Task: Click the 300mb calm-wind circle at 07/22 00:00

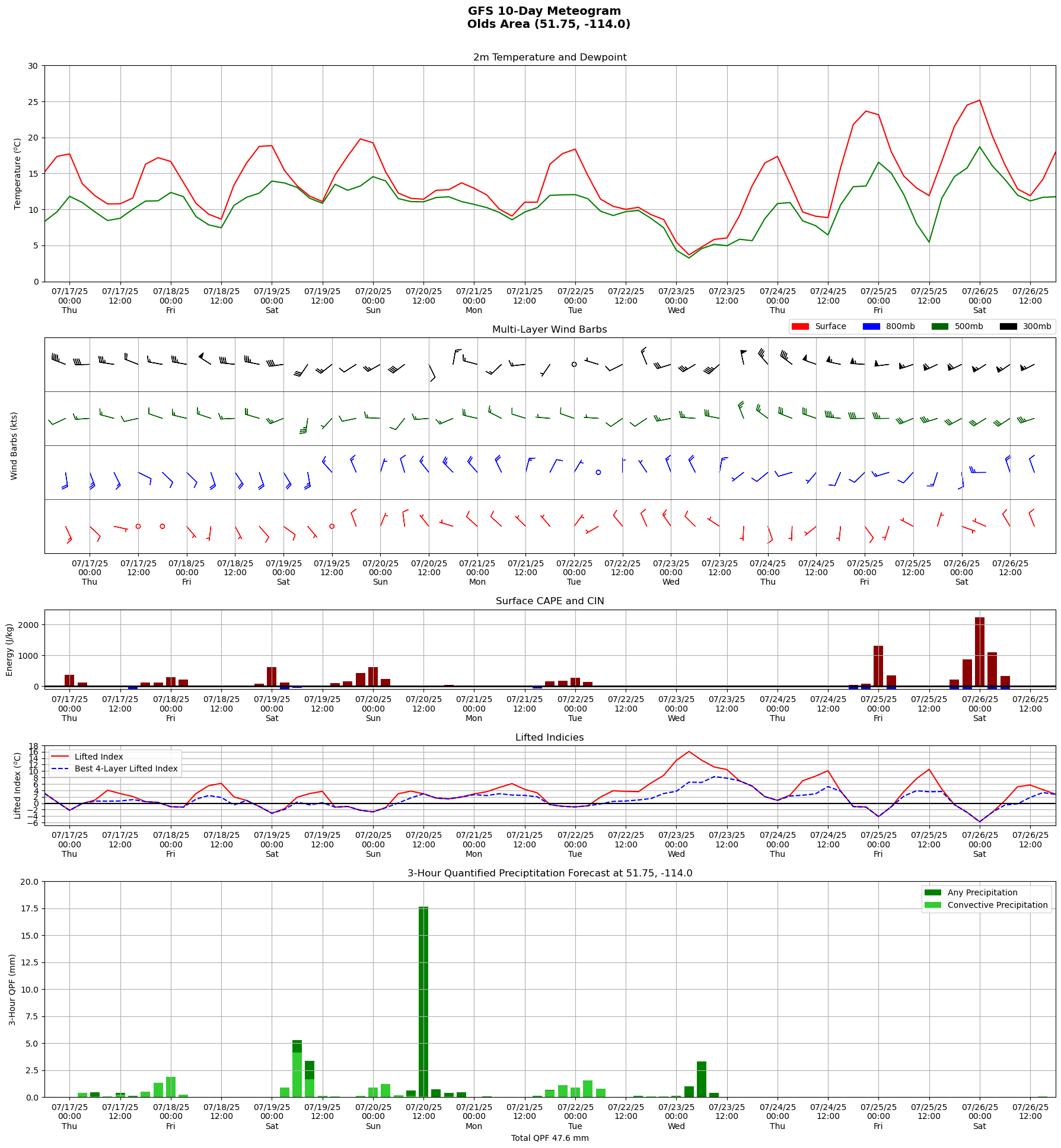Action: click(574, 365)
